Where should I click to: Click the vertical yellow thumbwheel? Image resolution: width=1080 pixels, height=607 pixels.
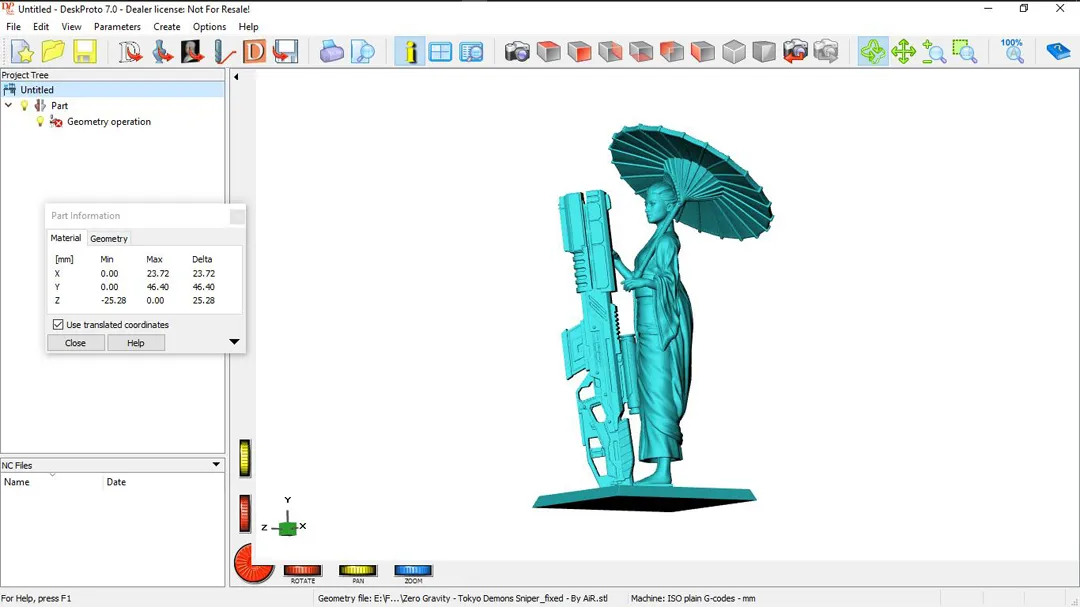[x=245, y=458]
